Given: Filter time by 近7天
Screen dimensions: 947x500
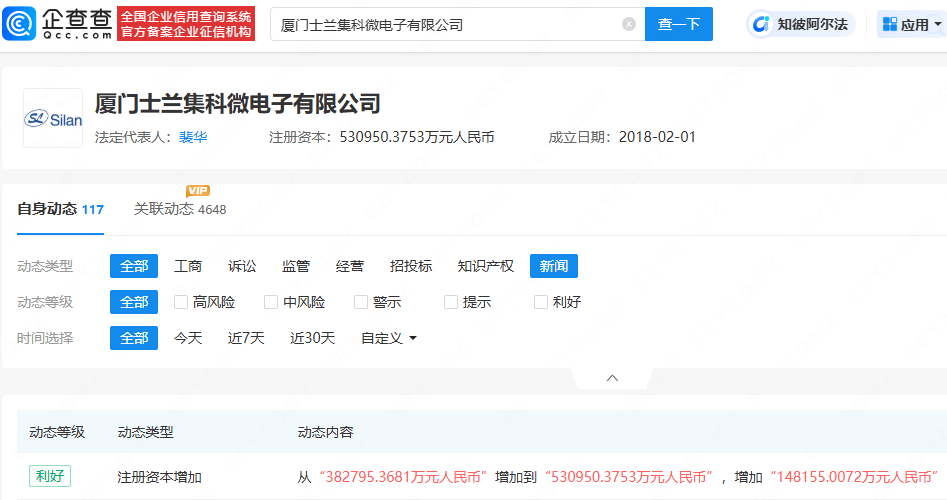Looking at the screenshot, I should tap(246, 338).
